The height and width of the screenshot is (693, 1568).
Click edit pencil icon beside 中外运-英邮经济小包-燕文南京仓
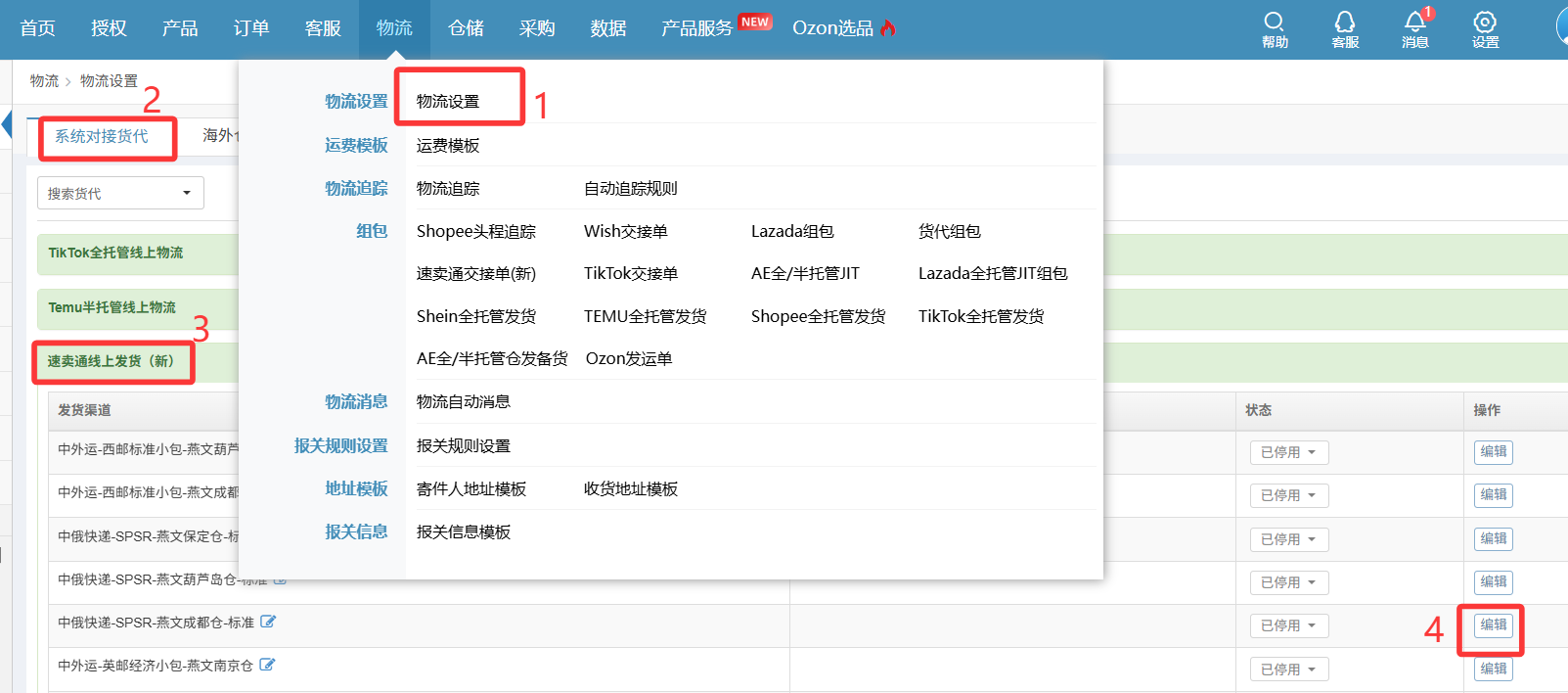267,665
